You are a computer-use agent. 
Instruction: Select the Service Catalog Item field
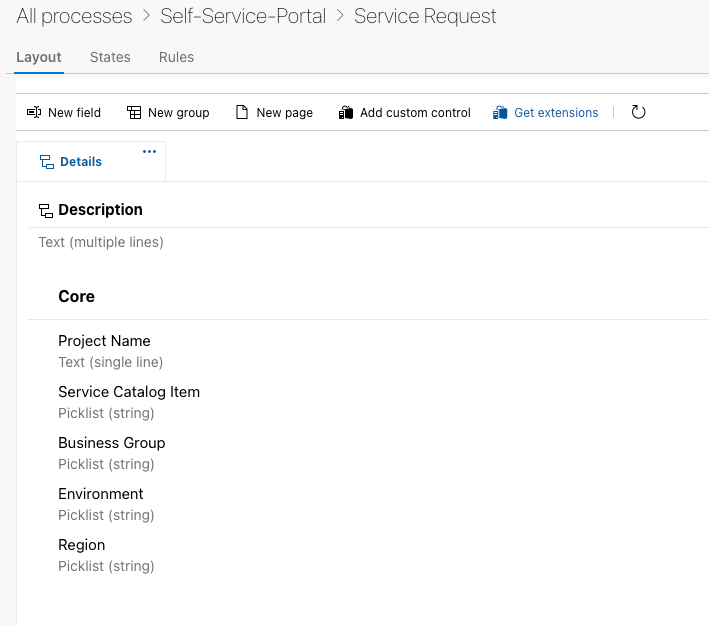129,392
